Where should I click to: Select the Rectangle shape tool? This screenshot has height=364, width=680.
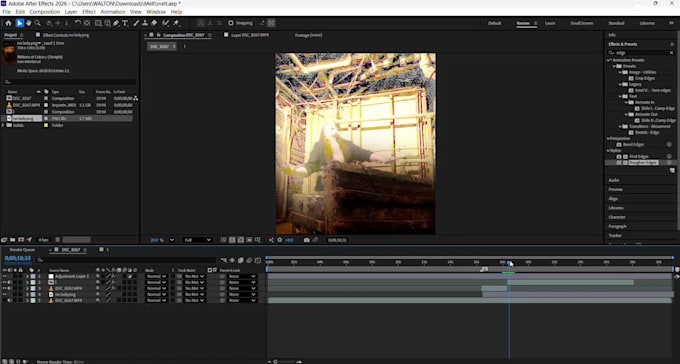pos(98,23)
